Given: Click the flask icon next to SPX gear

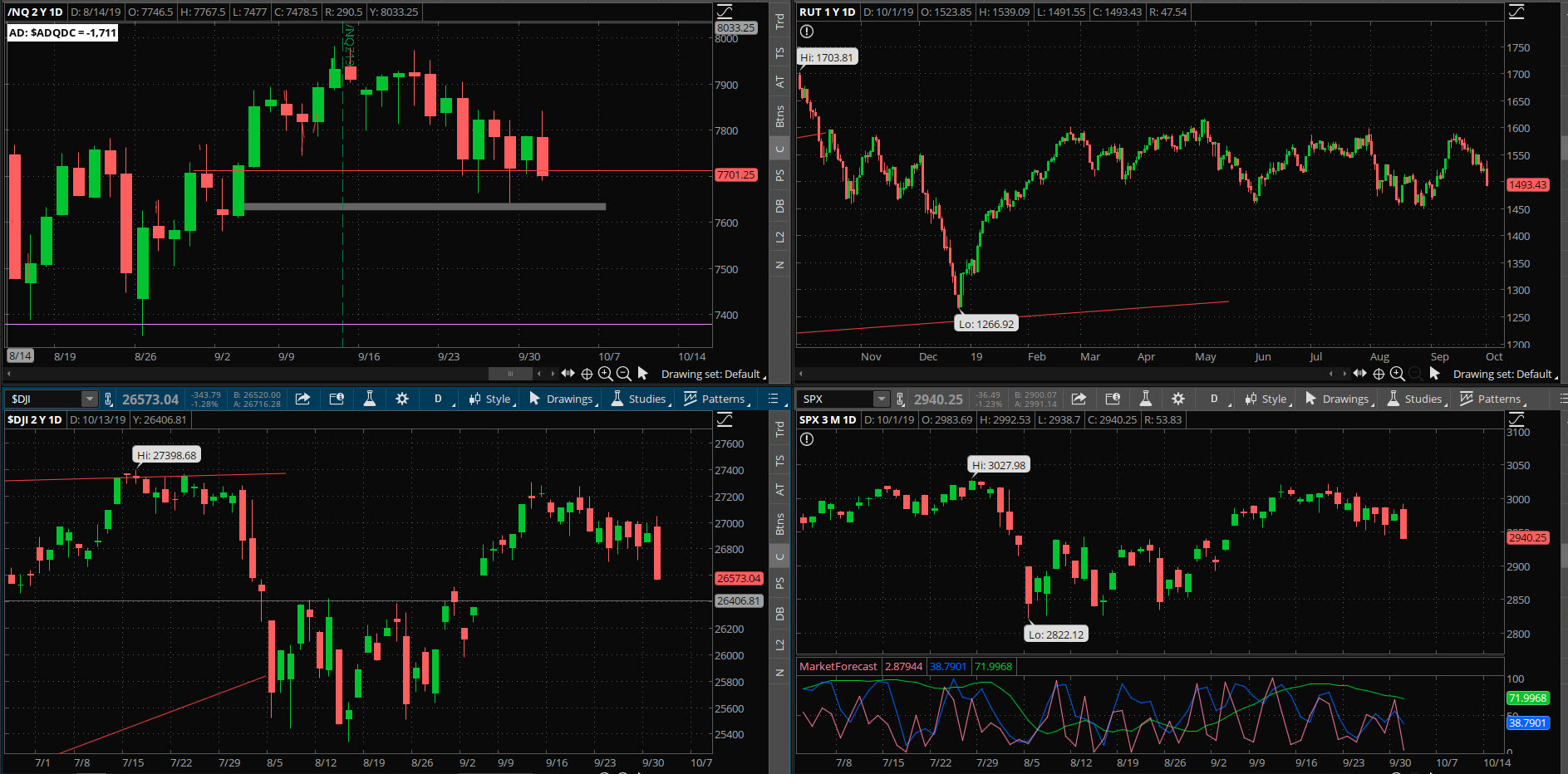Looking at the screenshot, I should tap(1145, 399).
